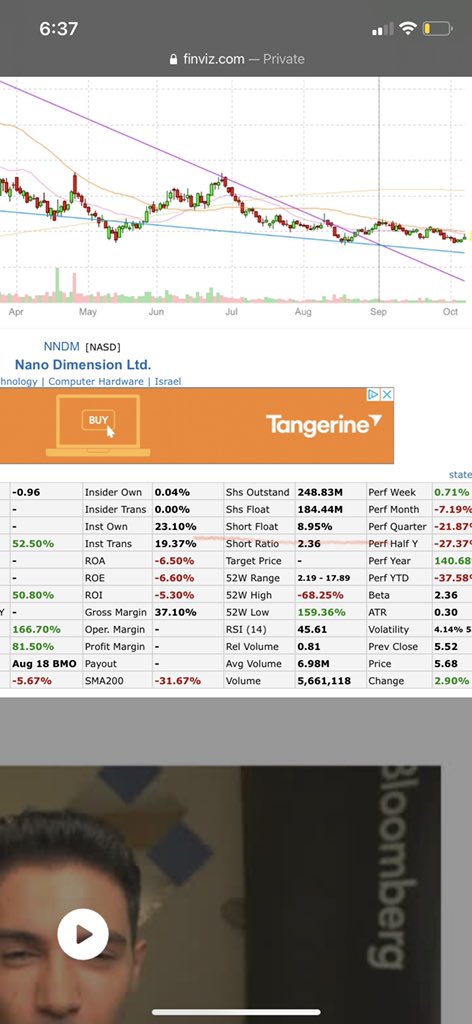Image resolution: width=472 pixels, height=1024 pixels.
Task: Tap the cellular signal bars icon
Action: 383,29
